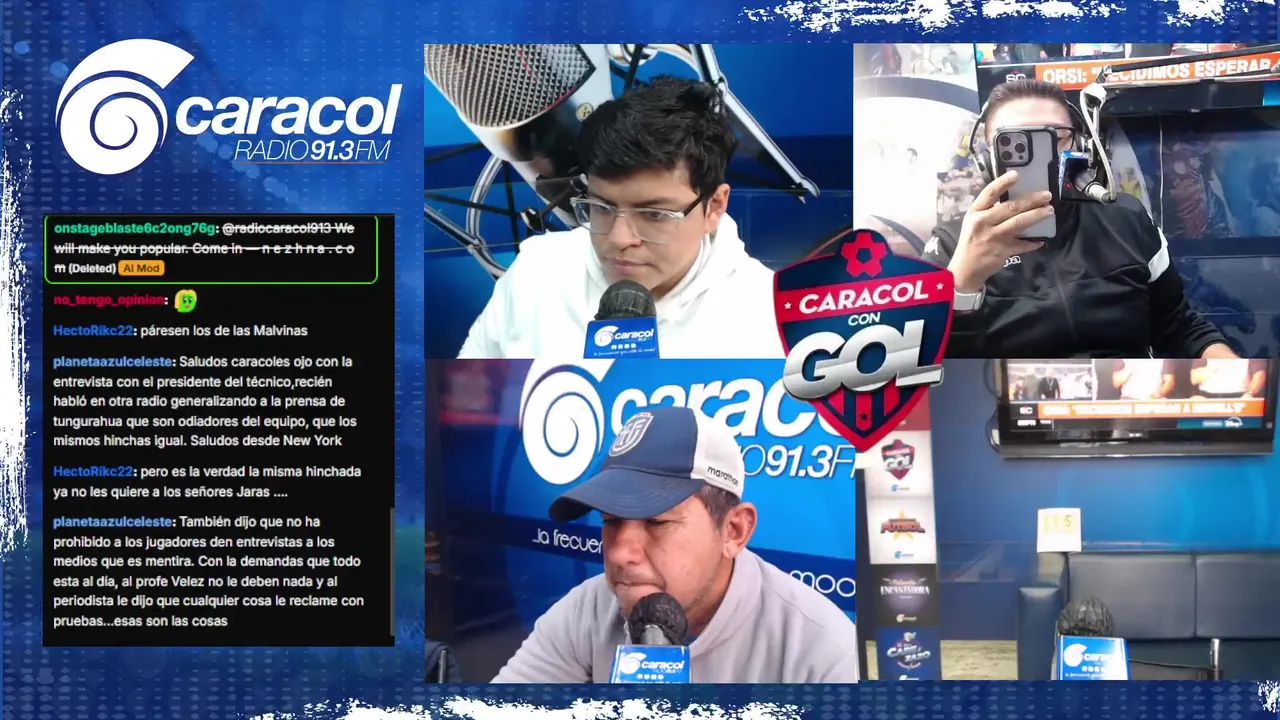
Task: Select the text 'párense los de las Malvinas'
Action: click(224, 330)
